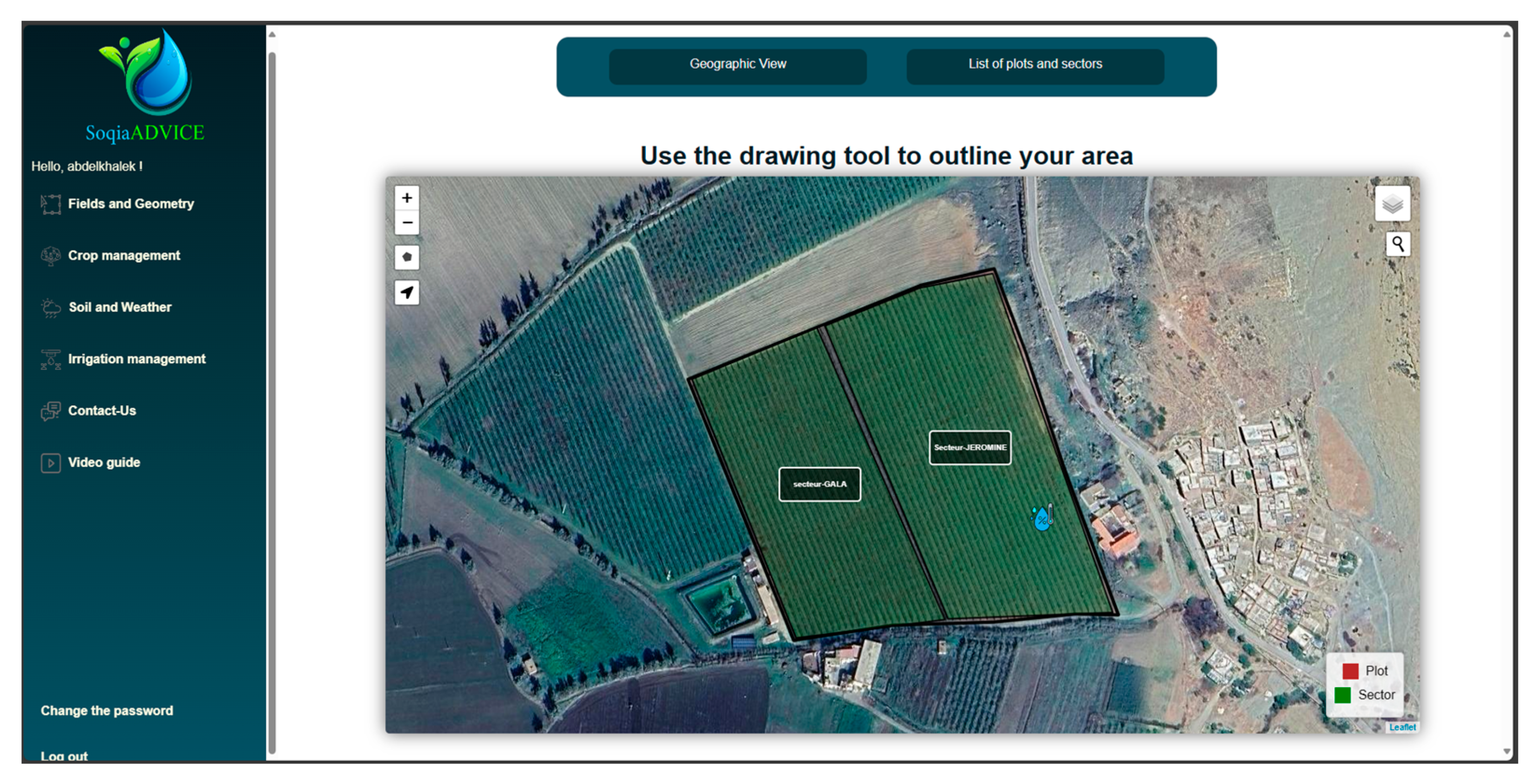Image resolution: width=1532 pixels, height=784 pixels.
Task: Click the Leaflet attribution link
Action: point(1402,727)
